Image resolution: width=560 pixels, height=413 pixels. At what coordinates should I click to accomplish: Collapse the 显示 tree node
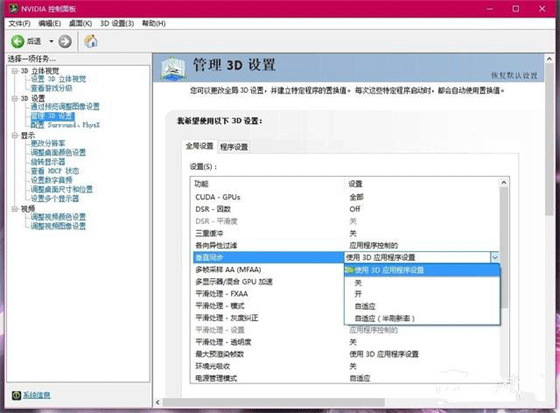[x=15, y=135]
